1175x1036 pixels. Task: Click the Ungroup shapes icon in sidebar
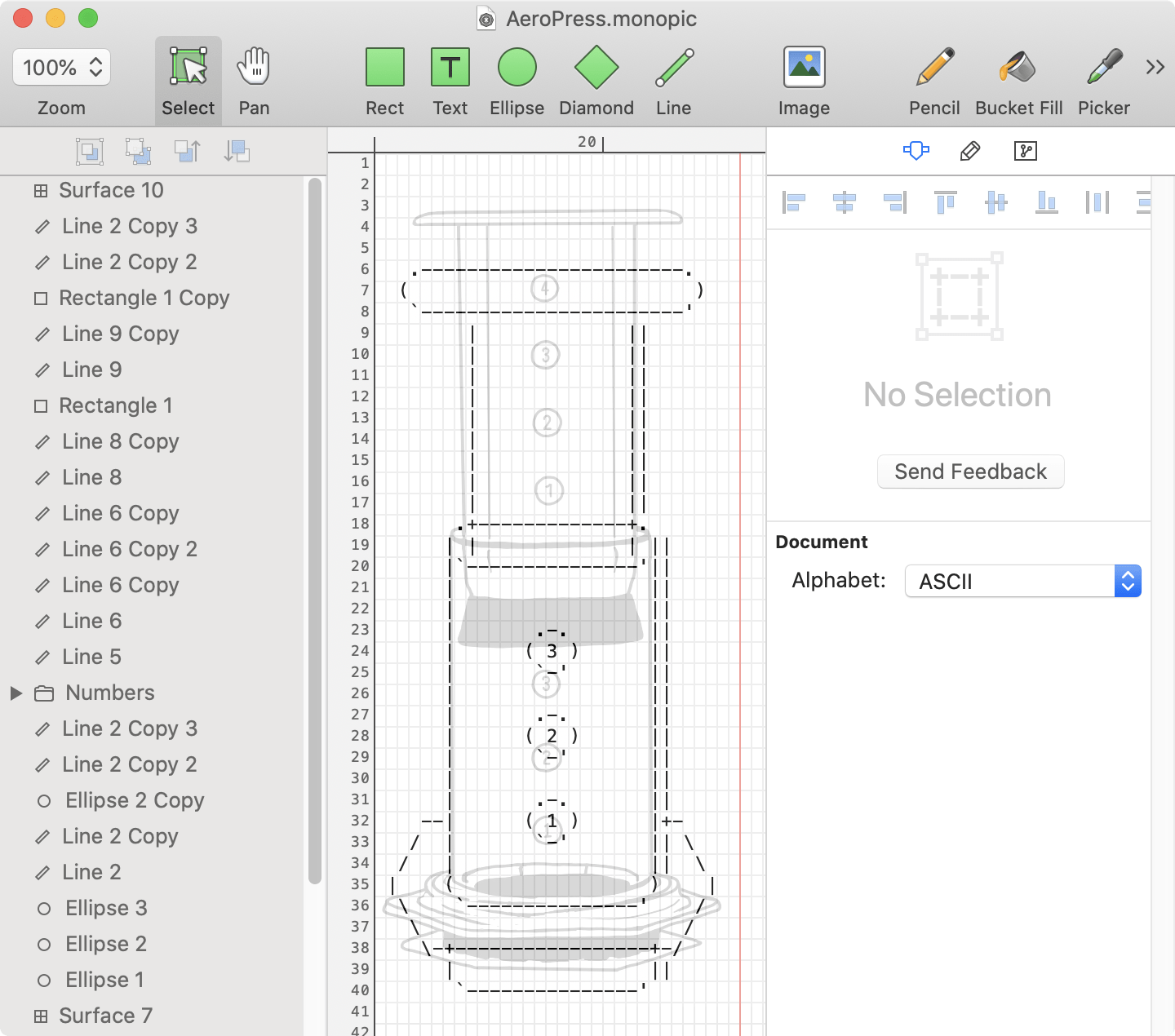point(139,151)
